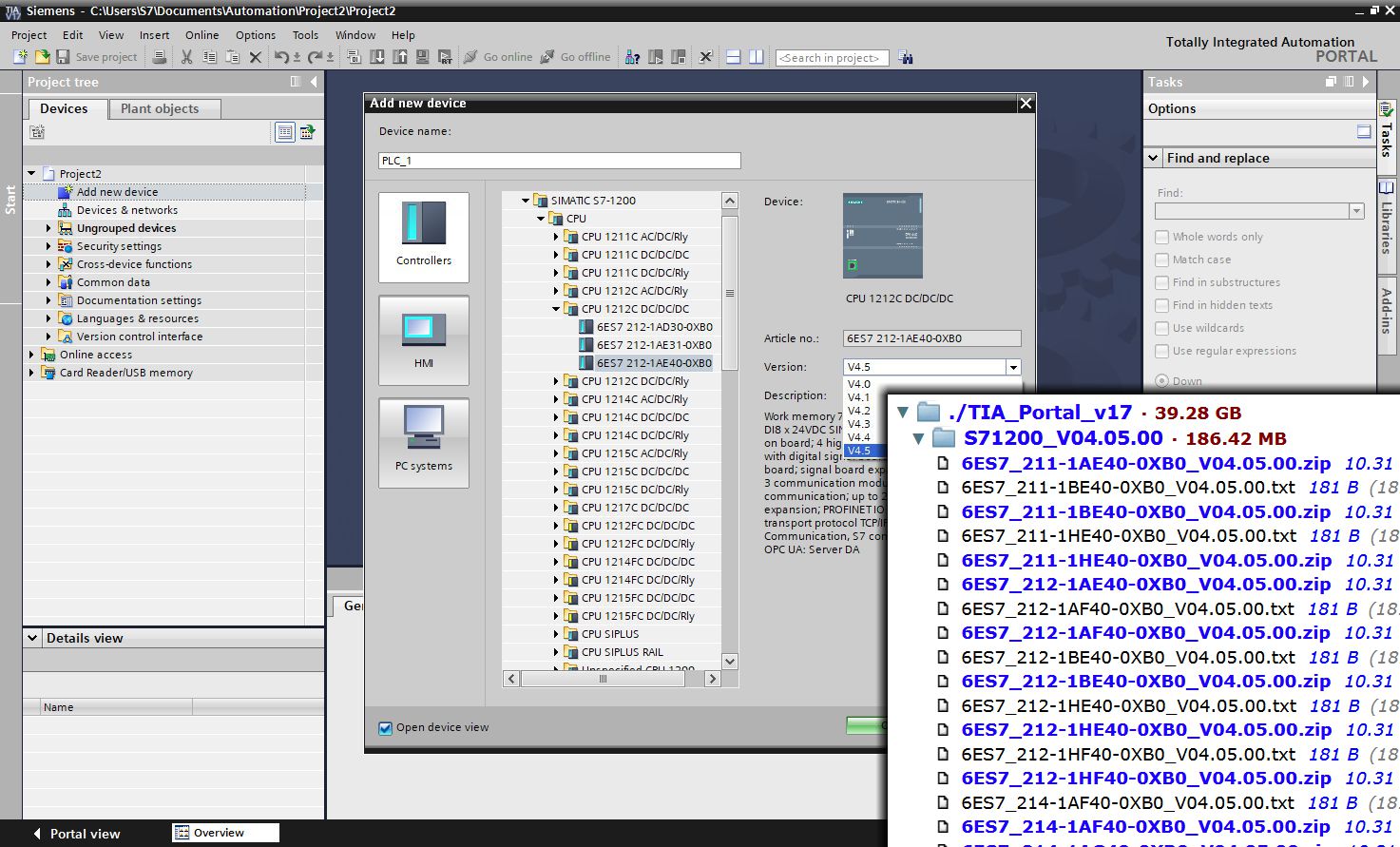Collapse Project tree with left arrow

[314, 82]
